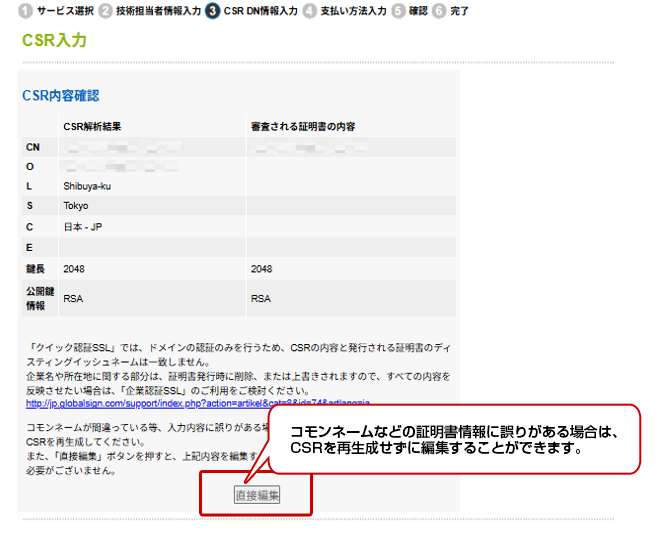This screenshot has height=536, width=671.
Task: Jump to the 支払い方法入力 step label
Action: (x=353, y=11)
